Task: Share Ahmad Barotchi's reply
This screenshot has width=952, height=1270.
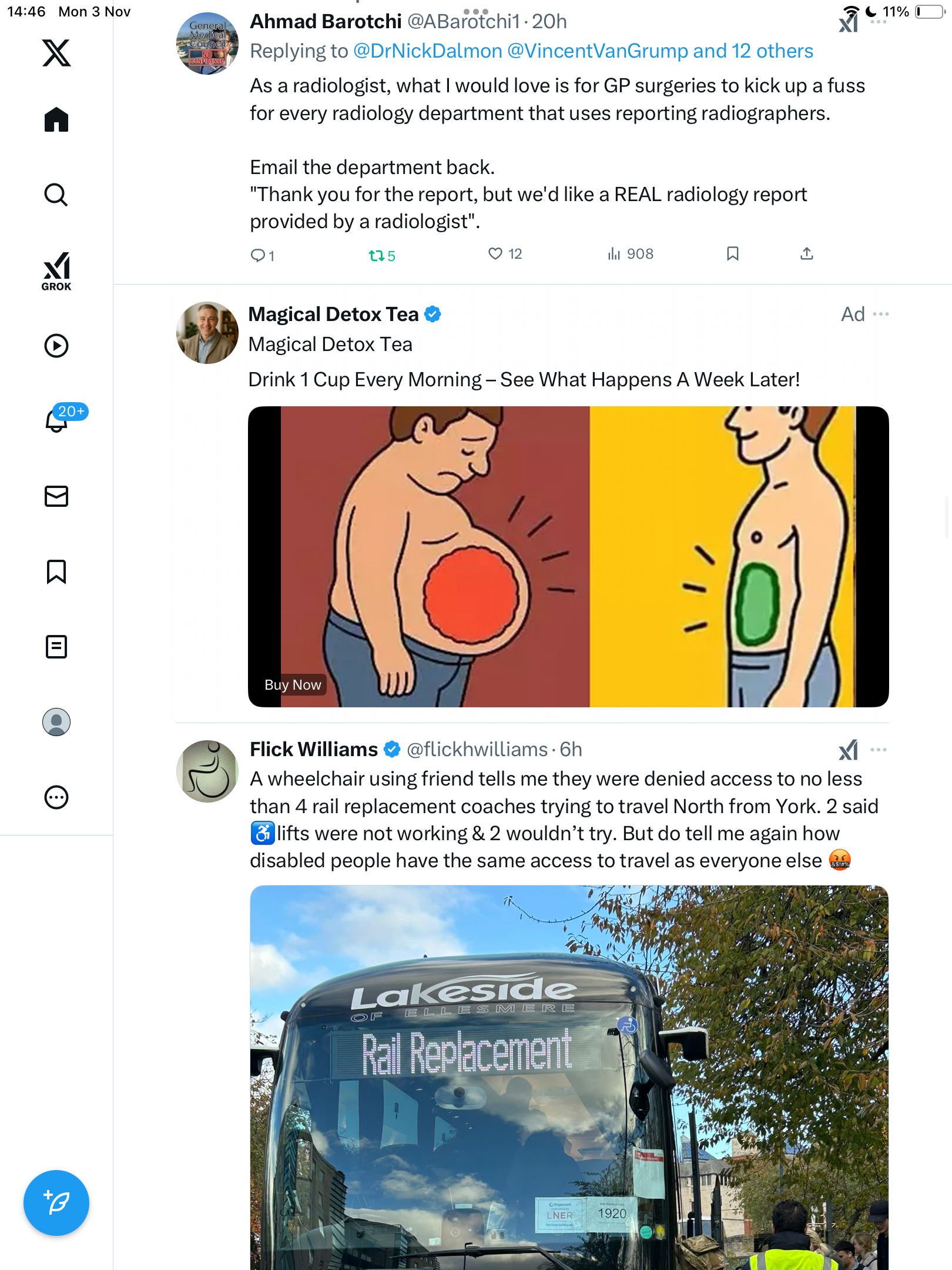Action: point(806,254)
